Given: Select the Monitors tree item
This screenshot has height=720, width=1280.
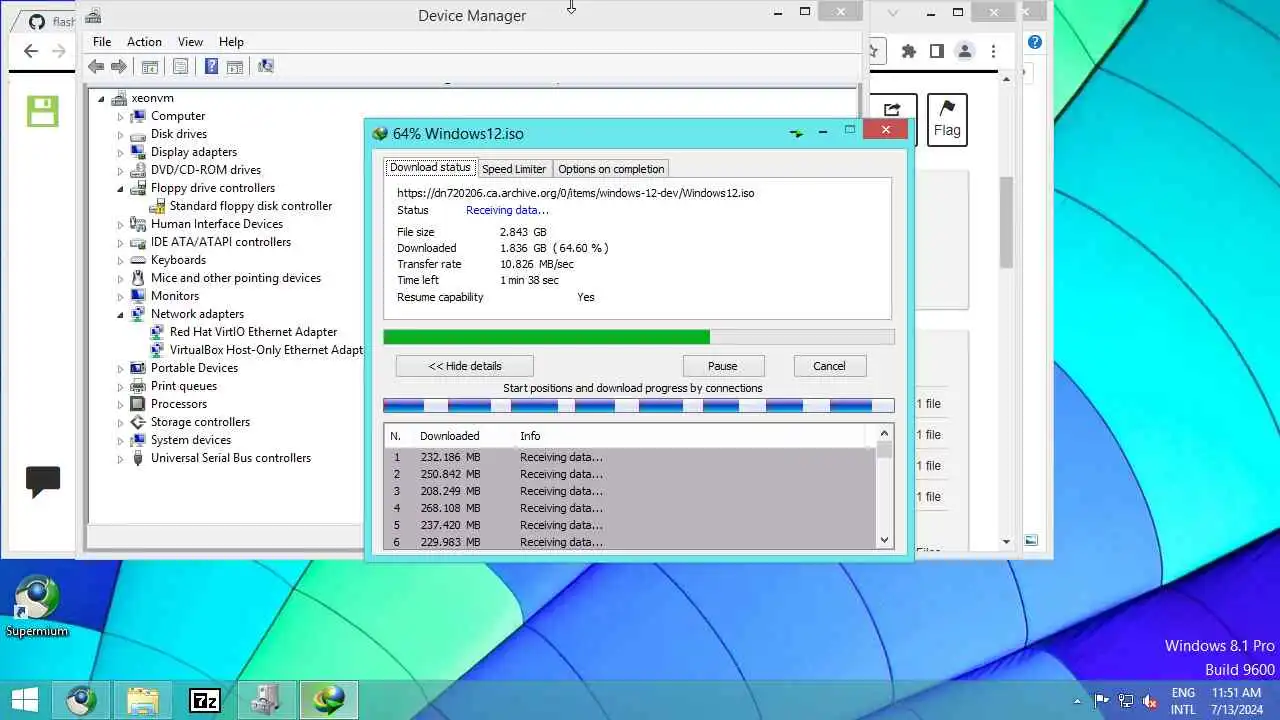Looking at the screenshot, I should click(x=175, y=296).
